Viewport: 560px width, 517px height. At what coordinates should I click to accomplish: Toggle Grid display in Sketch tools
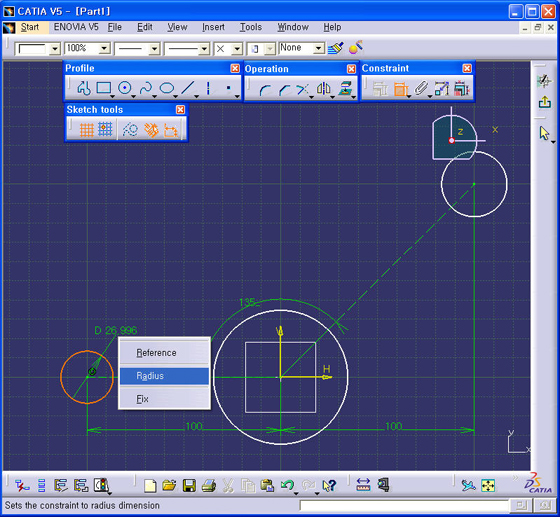tap(86, 130)
